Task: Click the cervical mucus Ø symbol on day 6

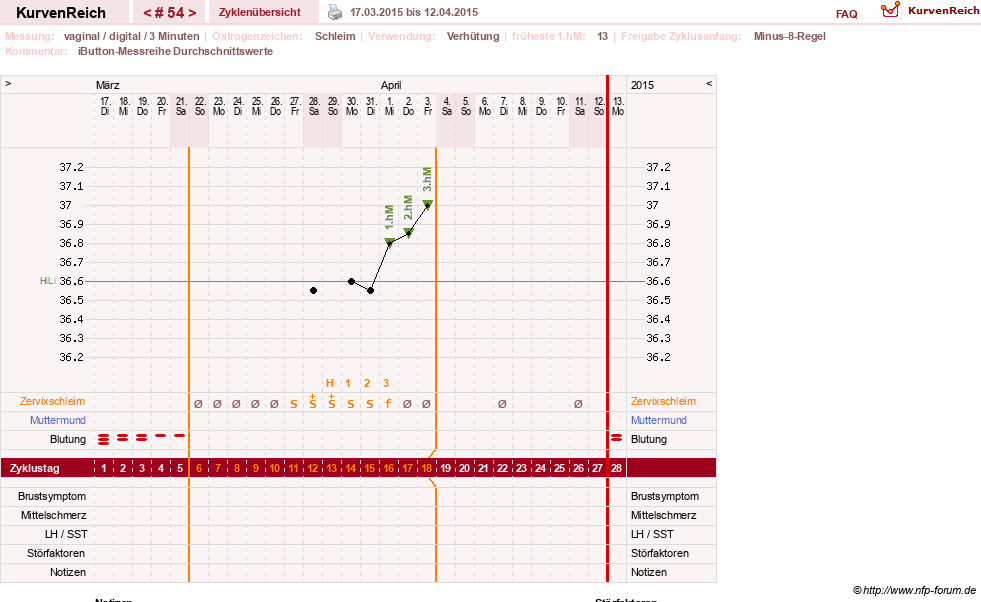Action: [x=198, y=404]
